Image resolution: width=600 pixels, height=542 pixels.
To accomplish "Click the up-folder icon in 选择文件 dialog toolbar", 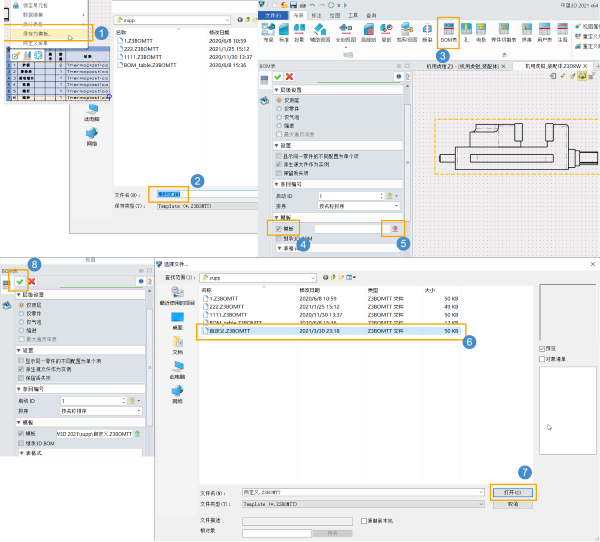I will tap(333, 277).
